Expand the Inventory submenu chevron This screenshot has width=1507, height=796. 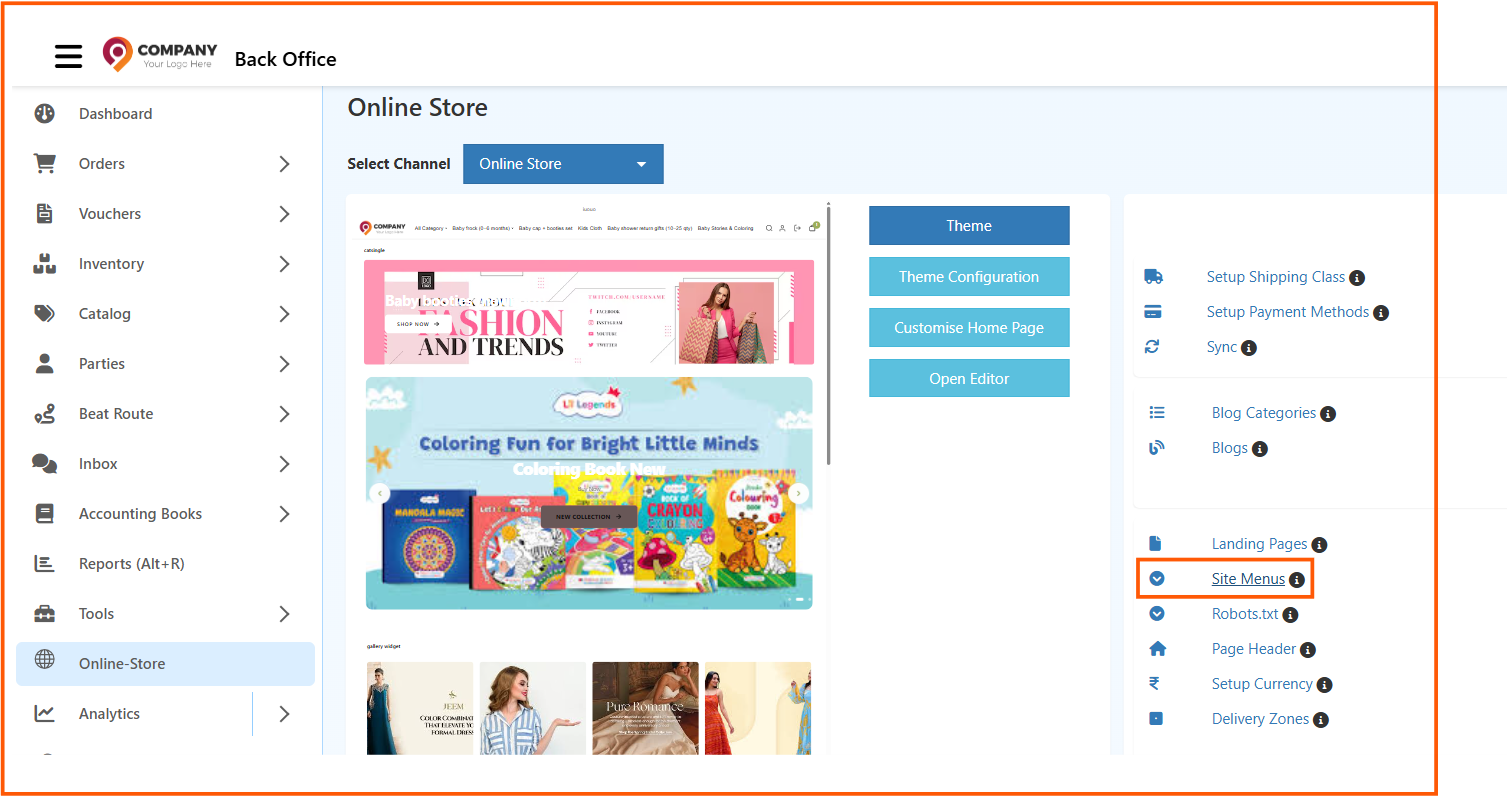coord(284,264)
